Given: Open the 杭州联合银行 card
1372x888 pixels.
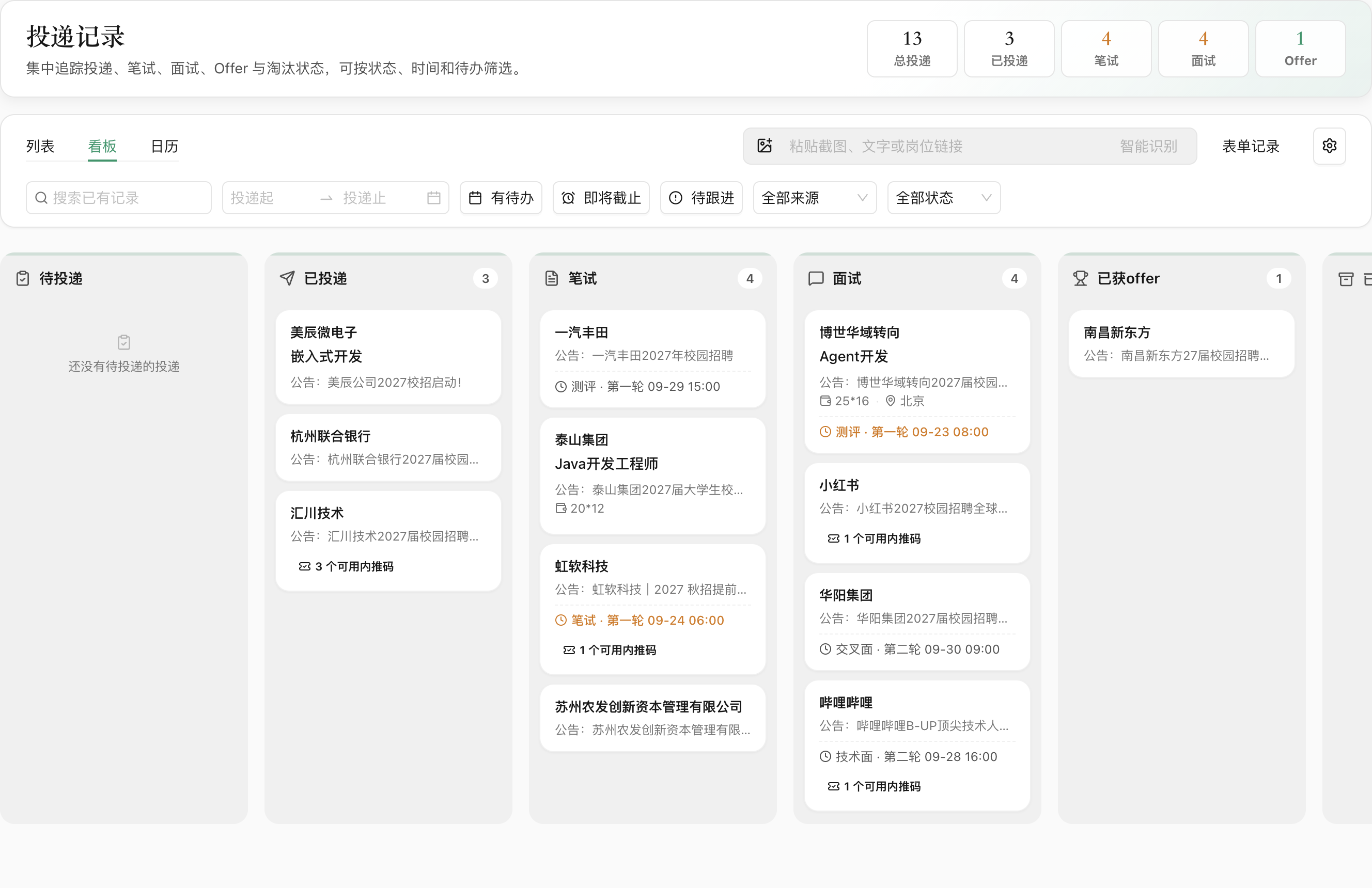Looking at the screenshot, I should tap(388, 448).
